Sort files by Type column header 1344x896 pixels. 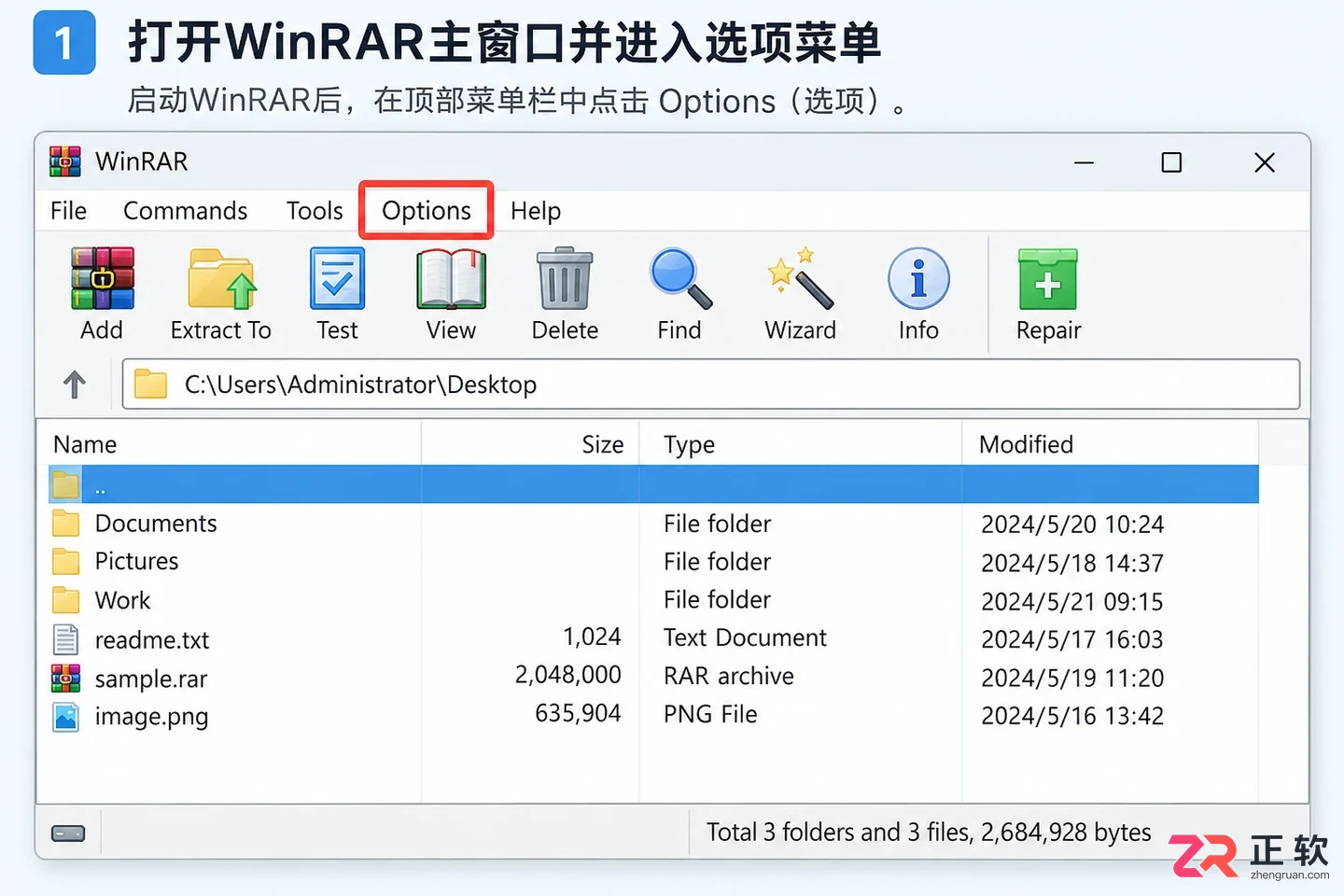pyautogui.click(x=690, y=445)
